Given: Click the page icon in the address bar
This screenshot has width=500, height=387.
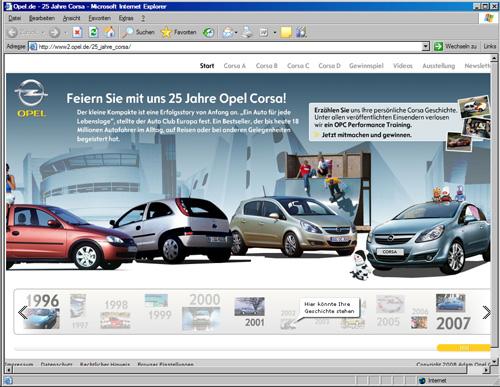Looking at the screenshot, I should (x=33, y=47).
